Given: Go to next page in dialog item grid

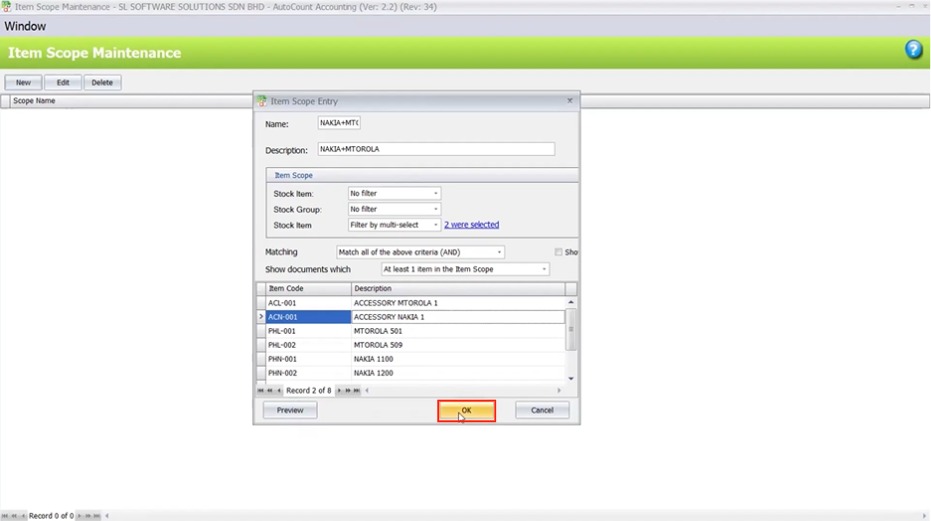Looking at the screenshot, I should (x=348, y=390).
